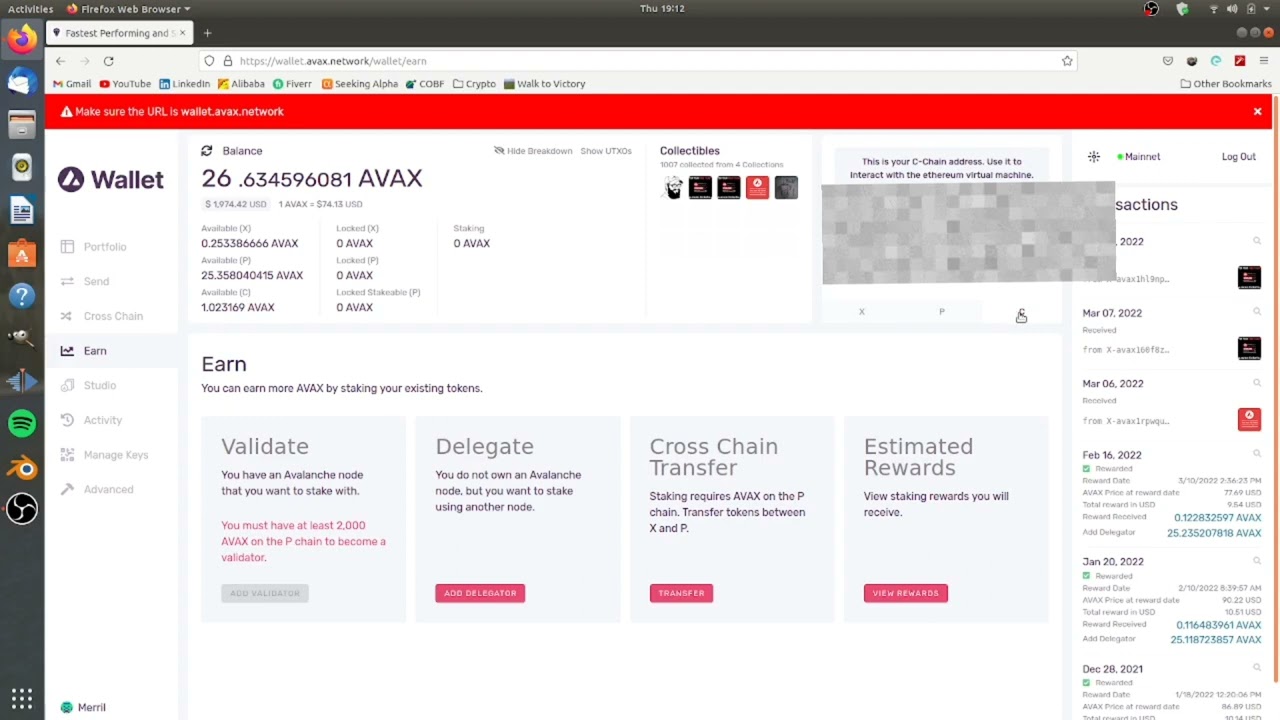Open the red Avalanche collectible thumbnail
Image resolution: width=1280 pixels, height=720 pixels.
pyautogui.click(x=757, y=188)
